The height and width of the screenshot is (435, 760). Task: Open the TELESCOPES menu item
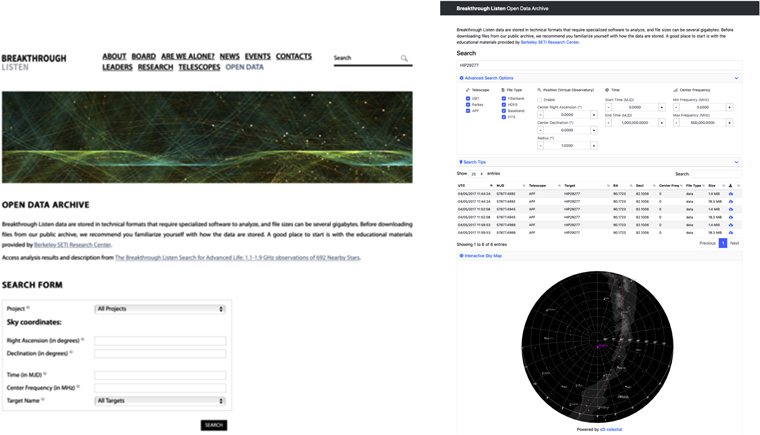click(x=199, y=68)
